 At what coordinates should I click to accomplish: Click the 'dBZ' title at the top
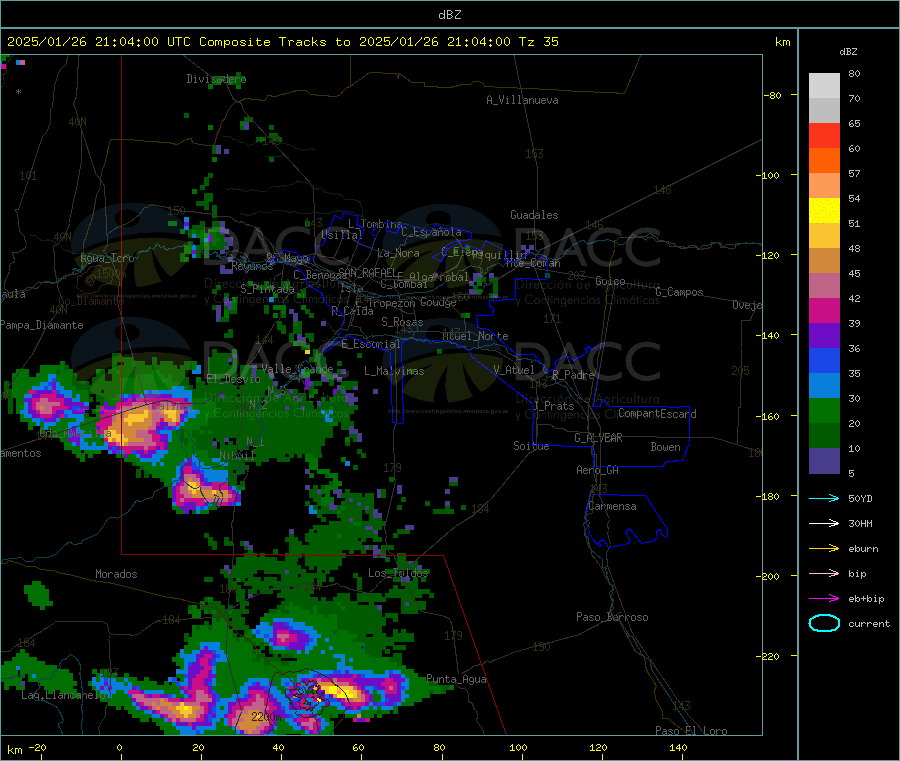[x=449, y=15]
